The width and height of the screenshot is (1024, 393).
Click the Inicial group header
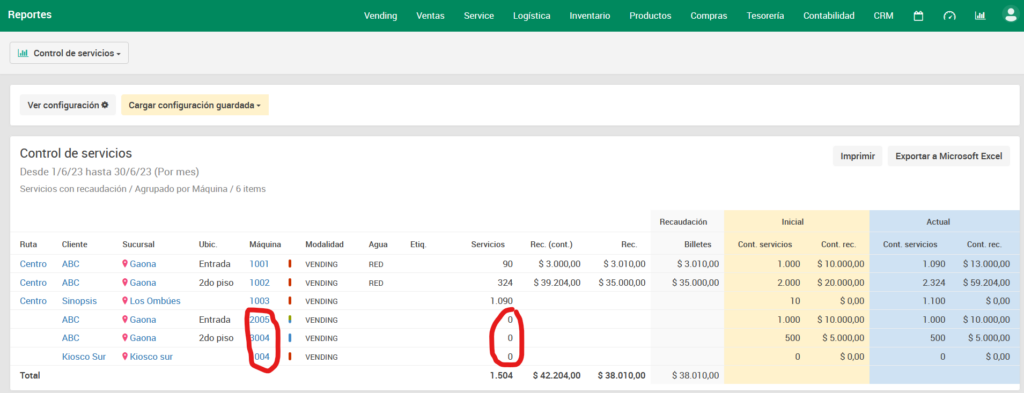click(792, 221)
